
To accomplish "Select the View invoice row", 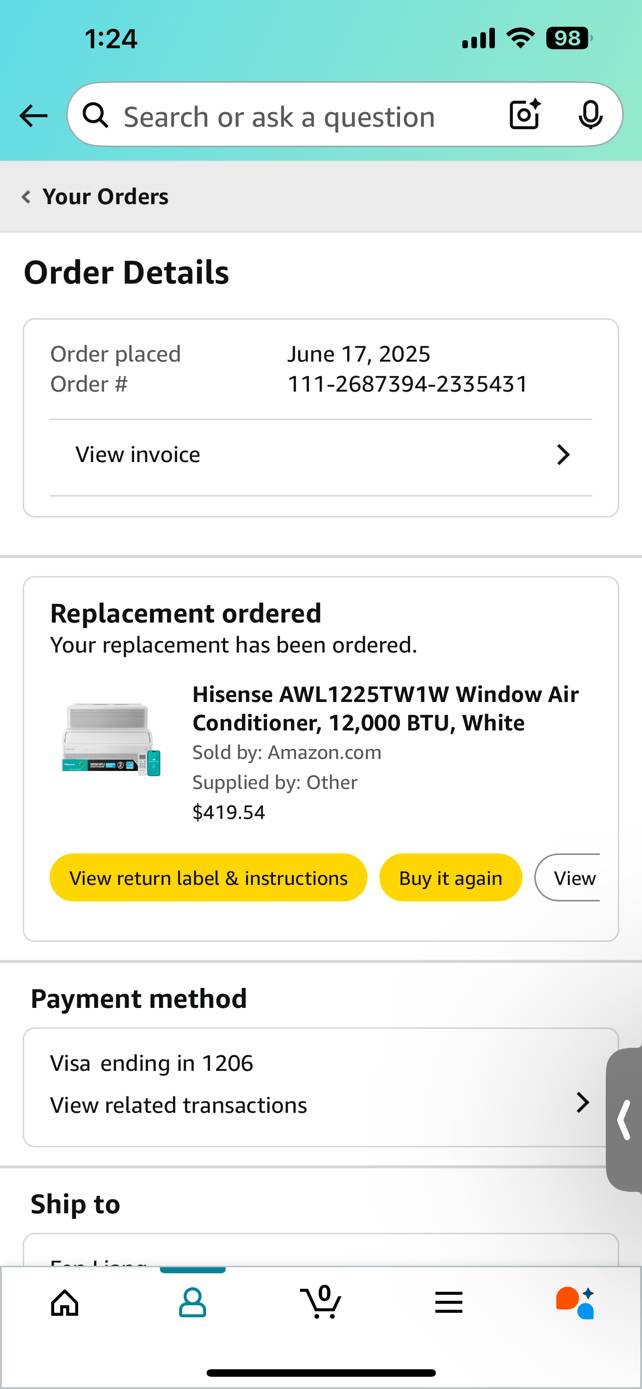I will point(321,455).
